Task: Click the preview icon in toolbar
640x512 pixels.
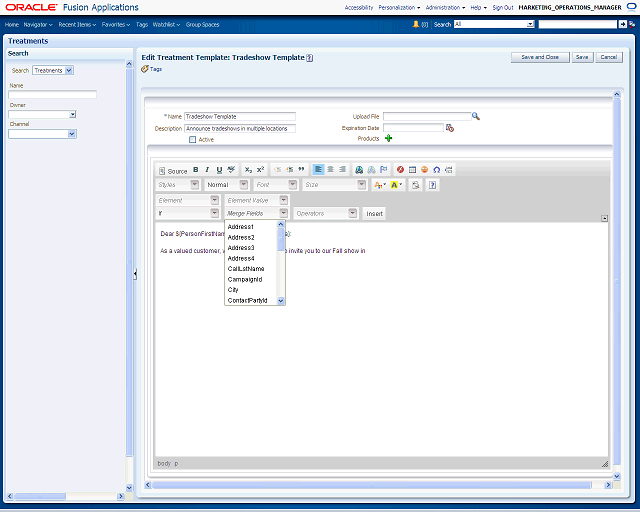Action: coord(416,185)
